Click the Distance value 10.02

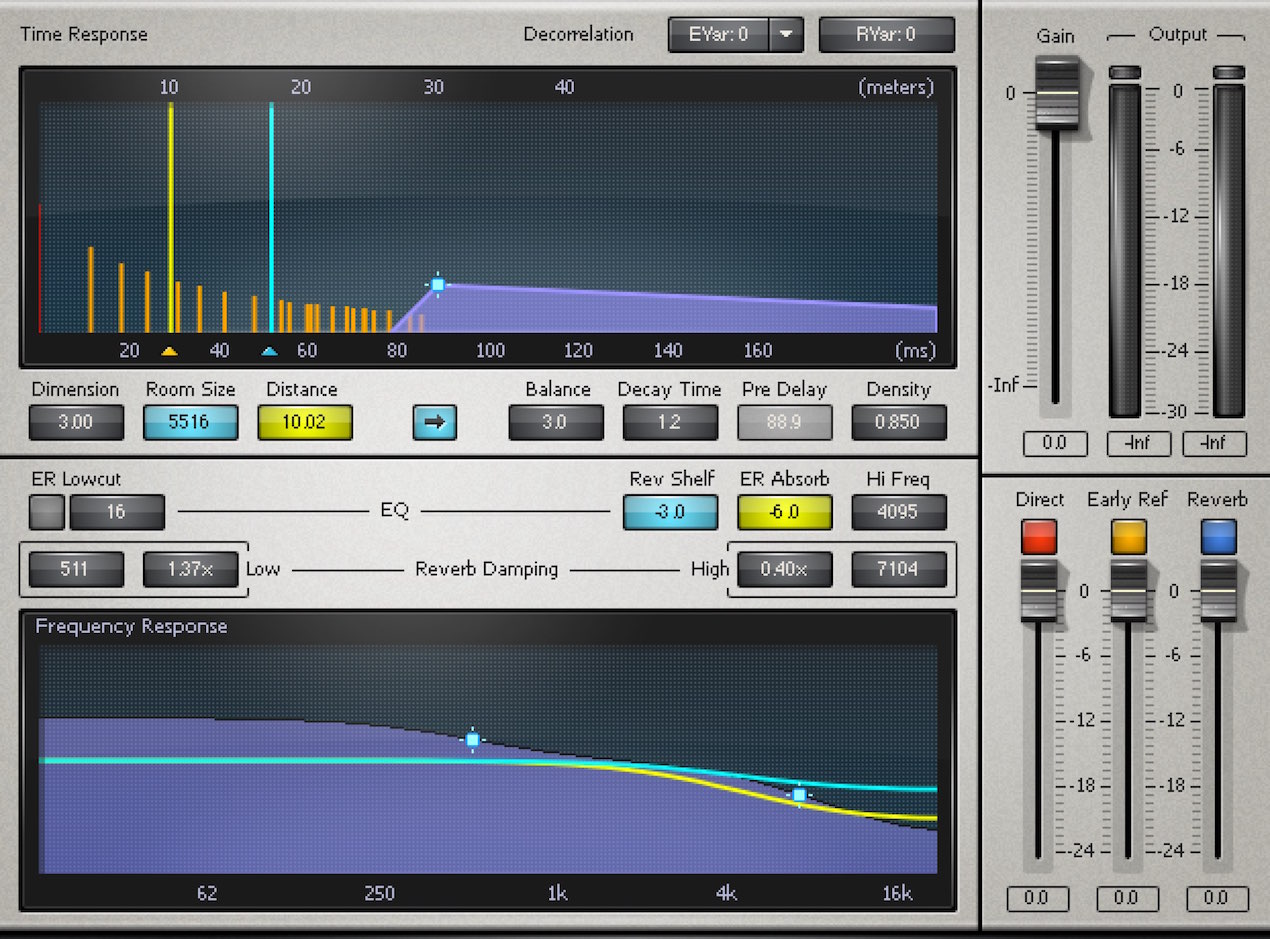tap(305, 422)
